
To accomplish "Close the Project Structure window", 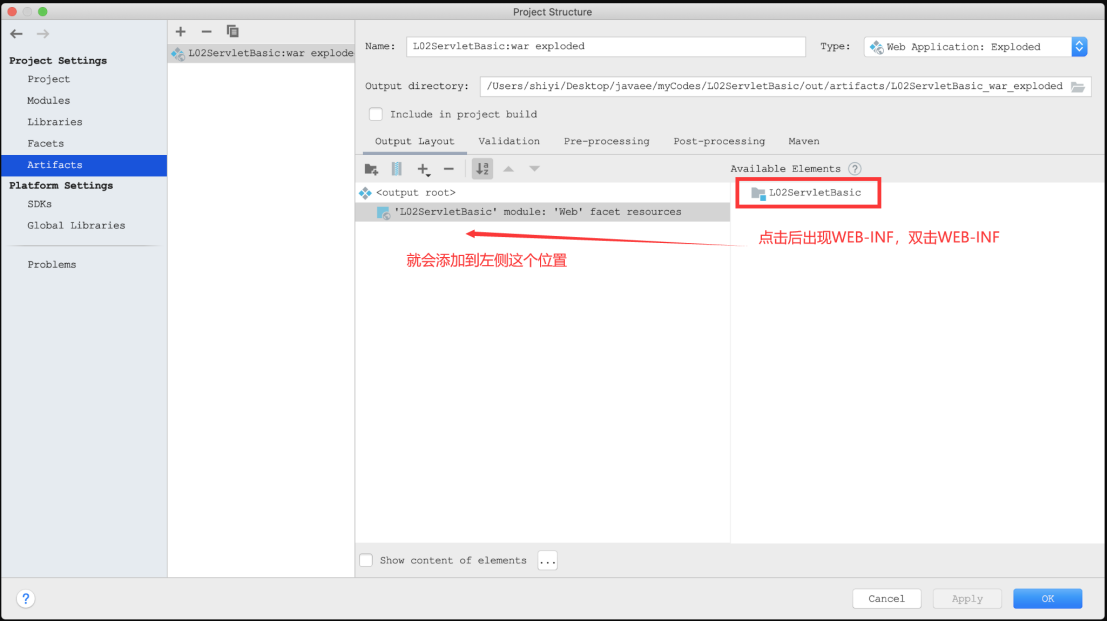I will 12,11.
